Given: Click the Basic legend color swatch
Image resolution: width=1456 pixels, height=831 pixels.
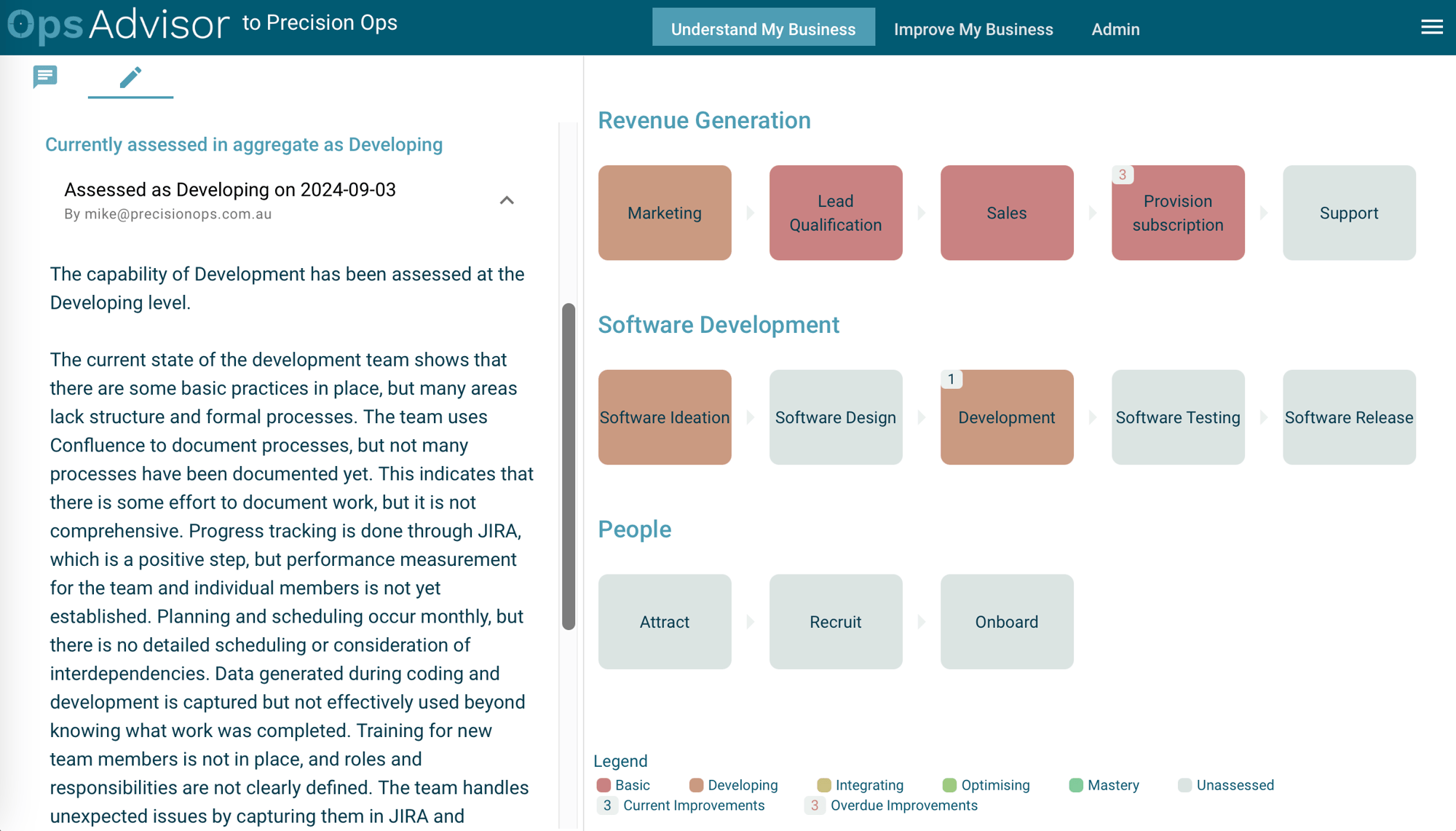Looking at the screenshot, I should 604,785.
